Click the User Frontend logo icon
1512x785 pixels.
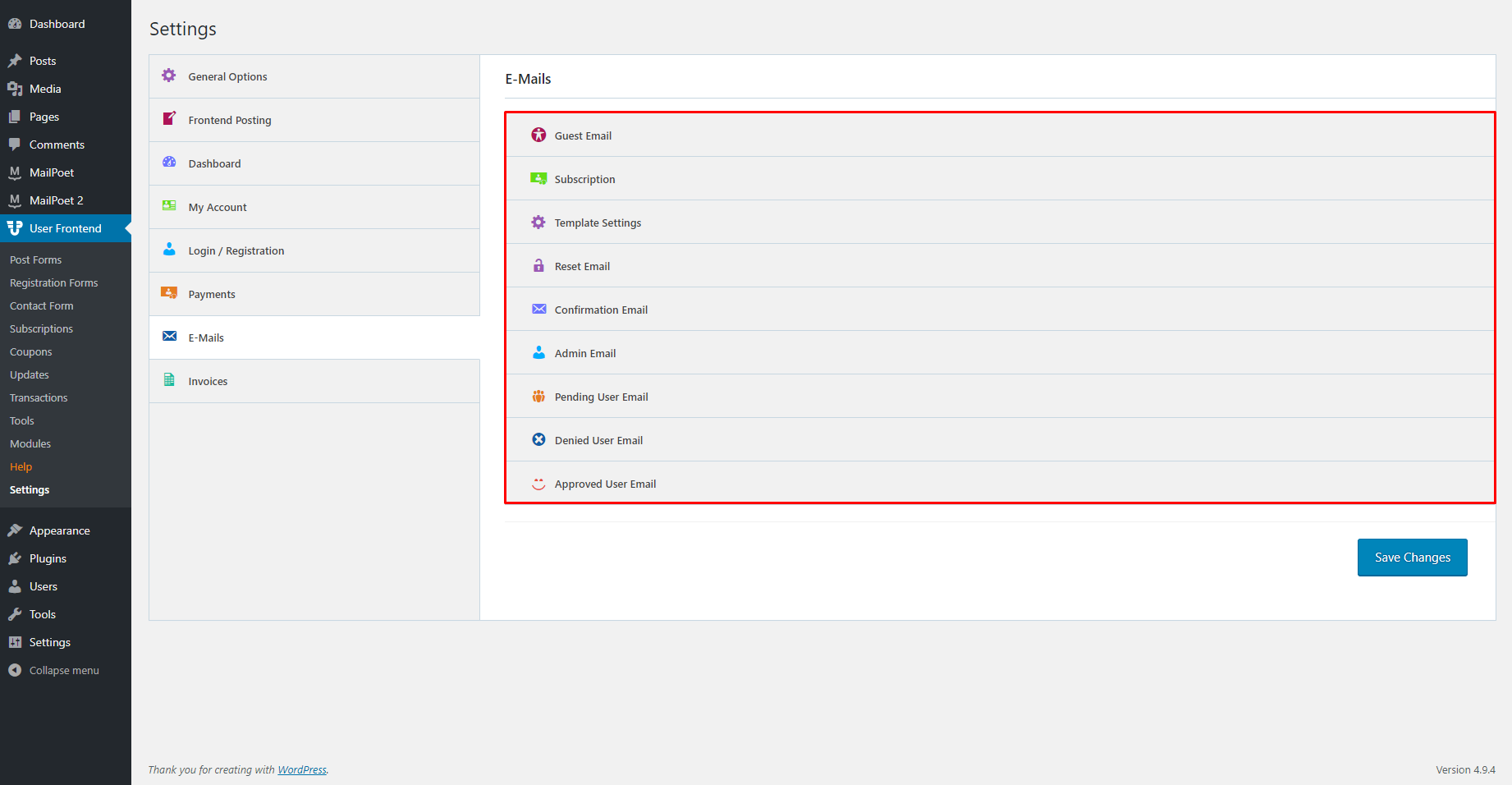point(15,228)
